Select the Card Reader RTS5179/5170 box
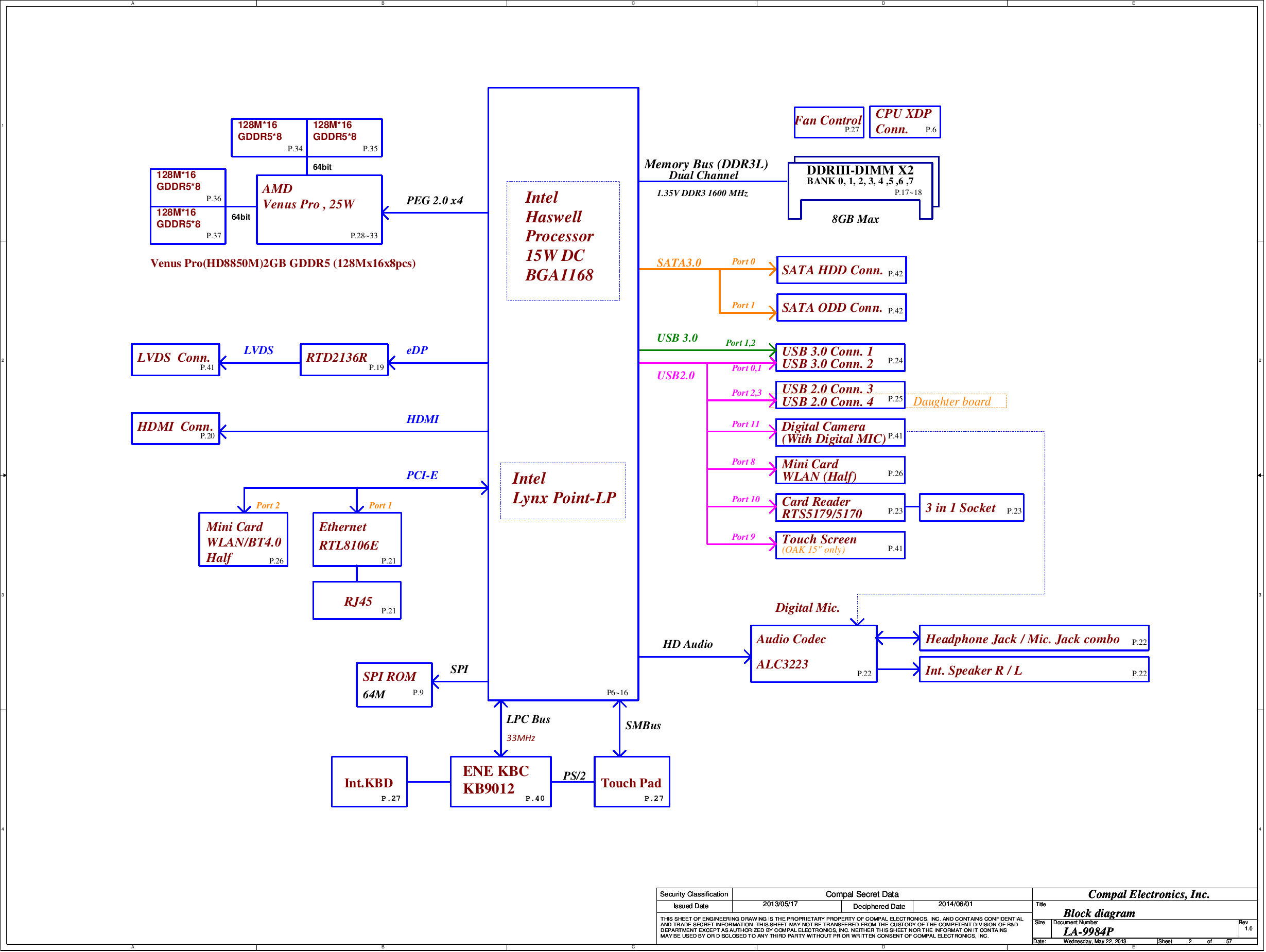 840,507
